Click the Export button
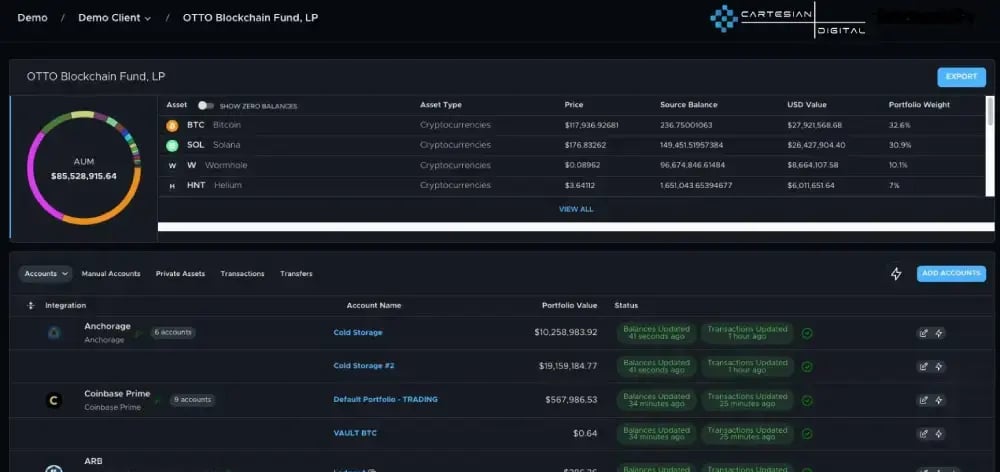Viewport: 1000px width, 472px height. pyautogui.click(x=961, y=77)
